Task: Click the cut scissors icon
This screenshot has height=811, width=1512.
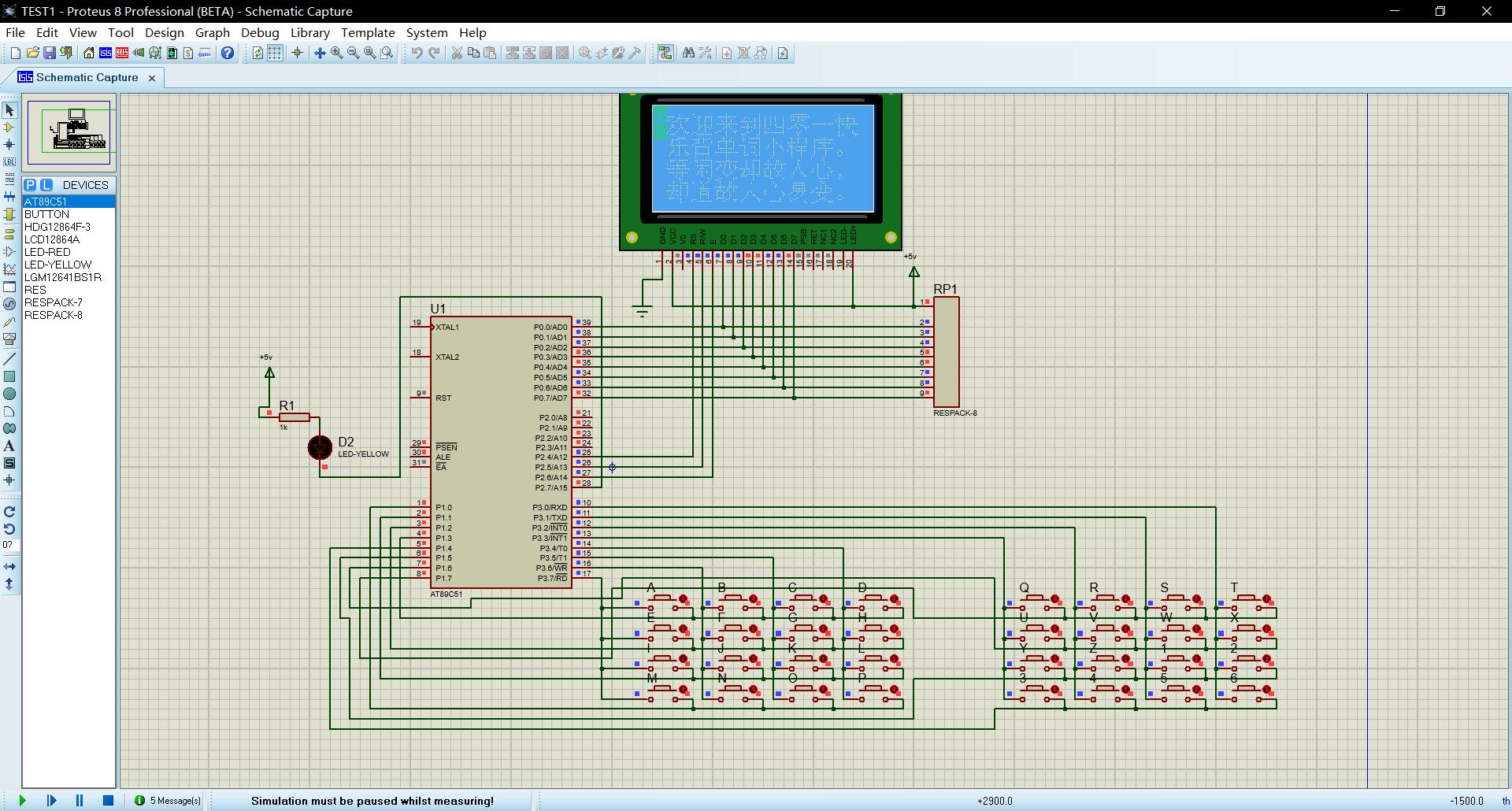Action: pos(456,53)
